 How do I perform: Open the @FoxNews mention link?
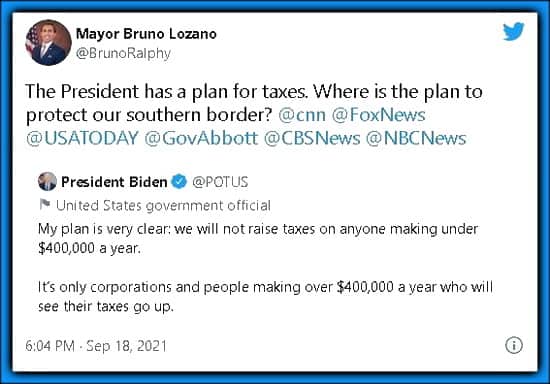(378, 115)
